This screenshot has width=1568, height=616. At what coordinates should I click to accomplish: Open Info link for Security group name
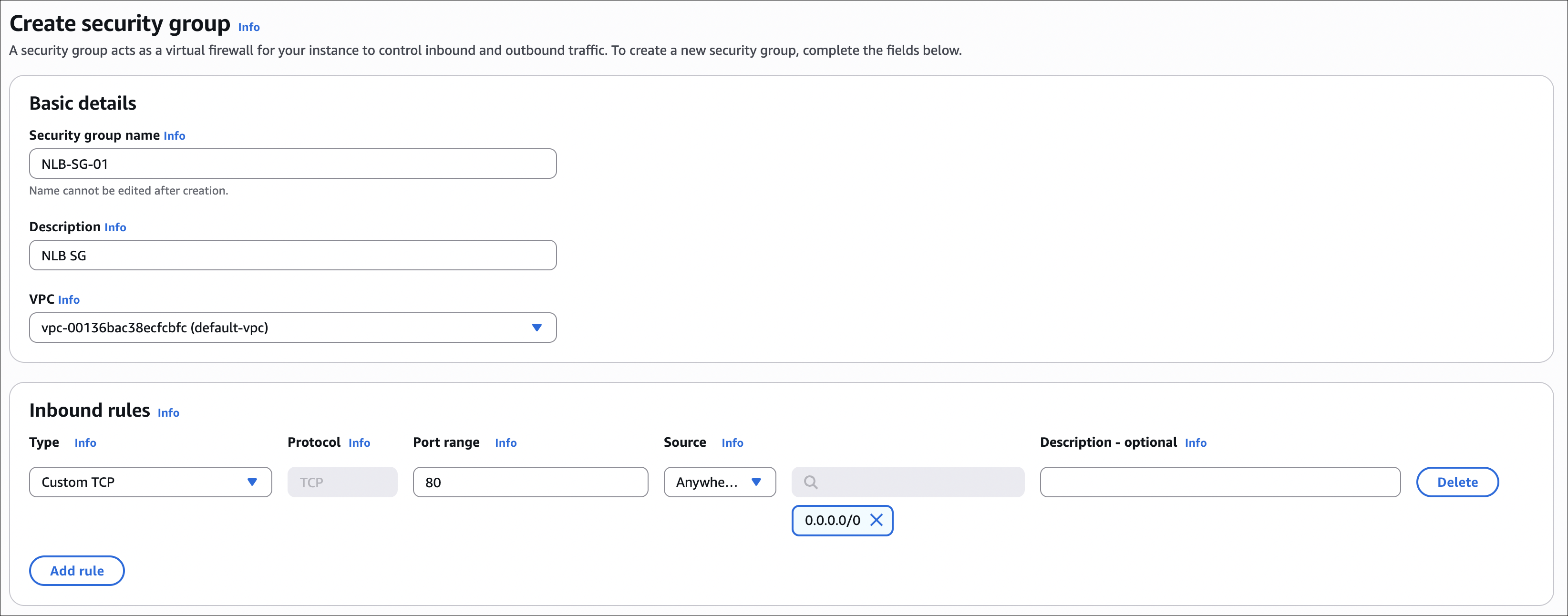coord(174,136)
